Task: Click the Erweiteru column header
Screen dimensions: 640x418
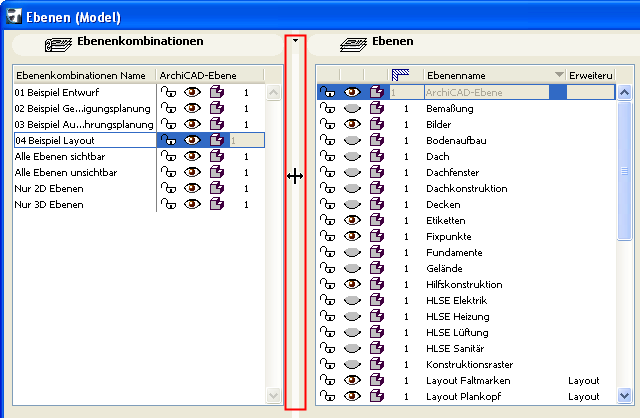Action: pos(591,75)
